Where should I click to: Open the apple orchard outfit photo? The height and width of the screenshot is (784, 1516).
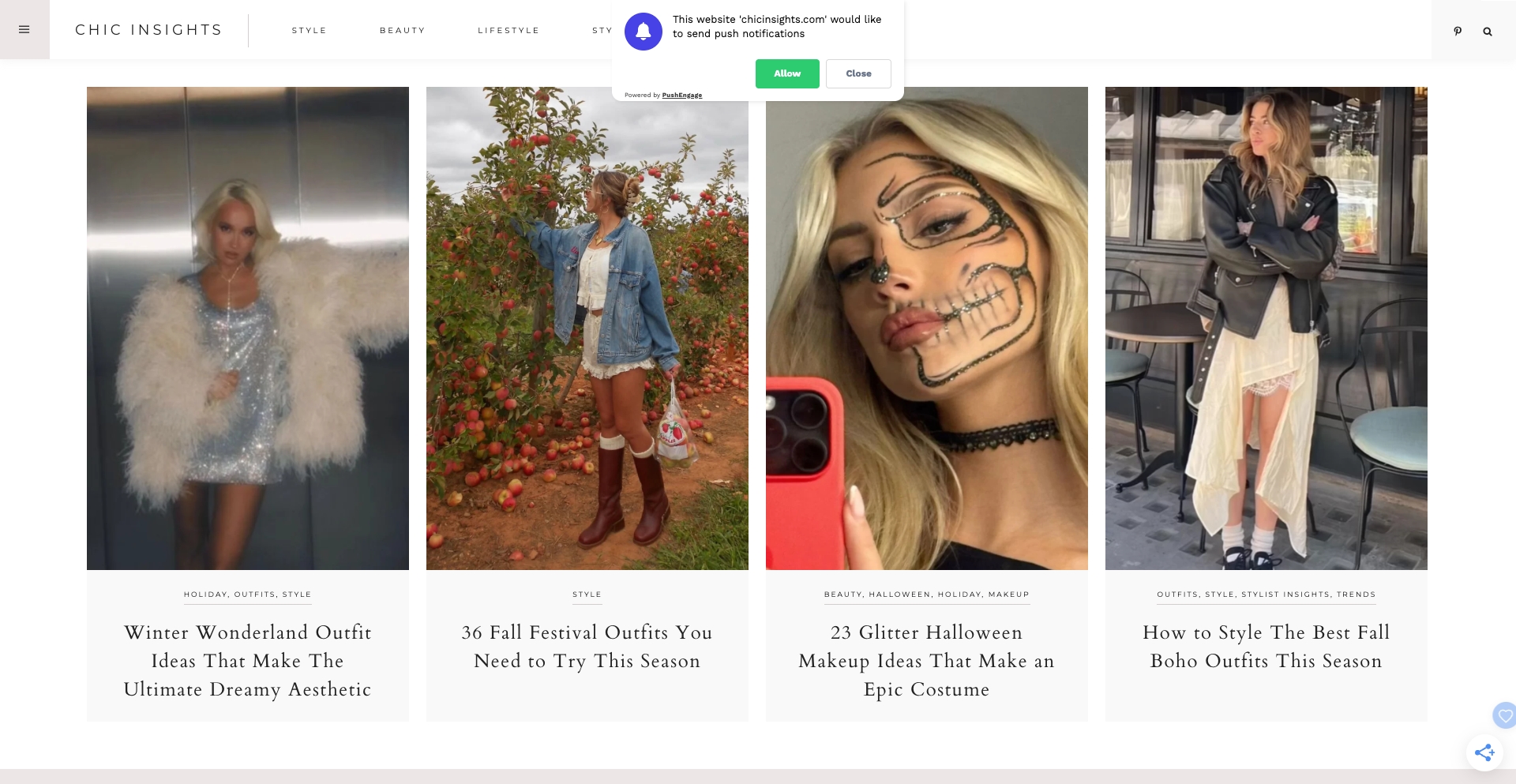[587, 328]
